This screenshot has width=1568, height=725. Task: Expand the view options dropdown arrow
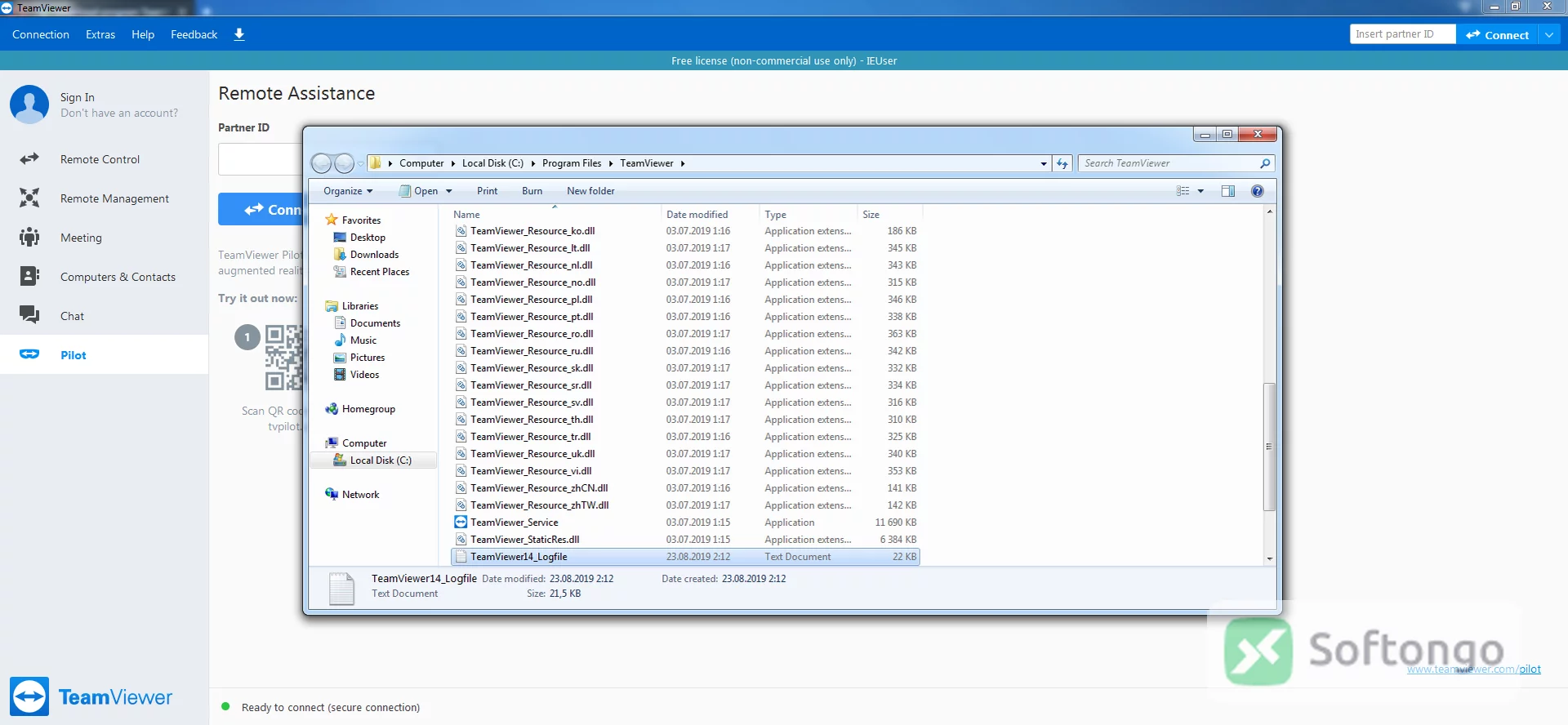[1200, 191]
